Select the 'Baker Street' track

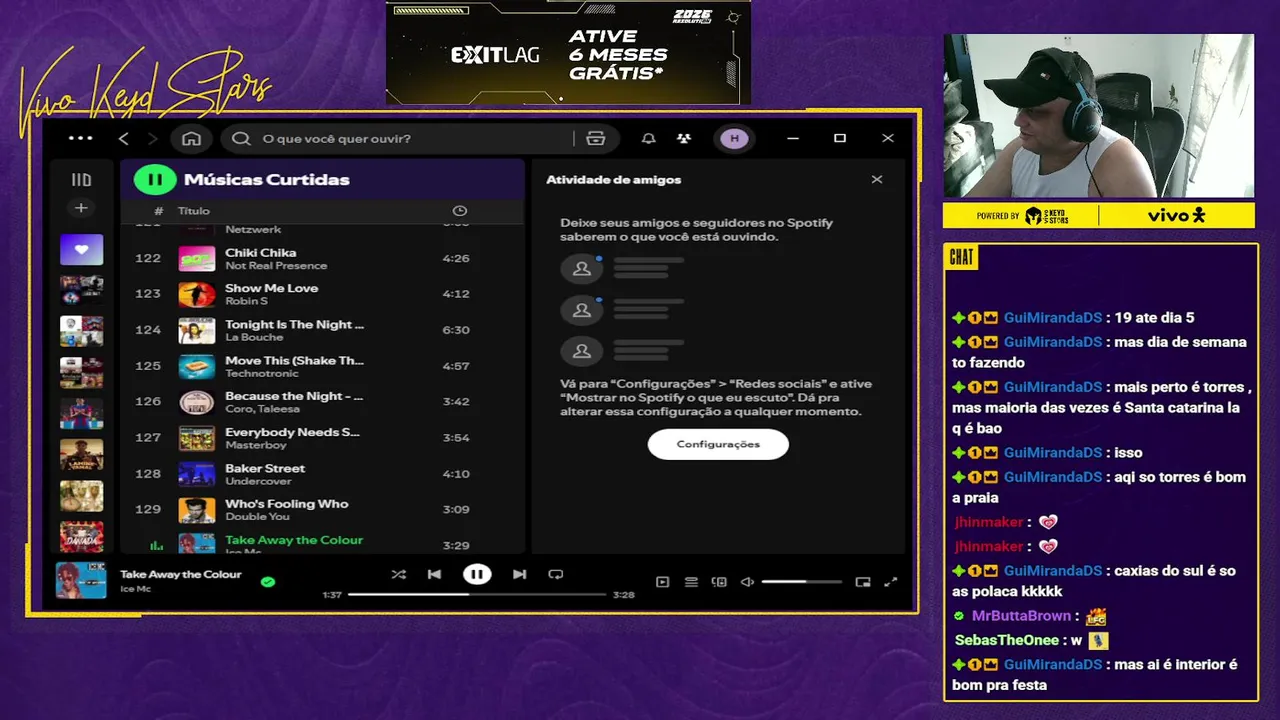pyautogui.click(x=322, y=474)
